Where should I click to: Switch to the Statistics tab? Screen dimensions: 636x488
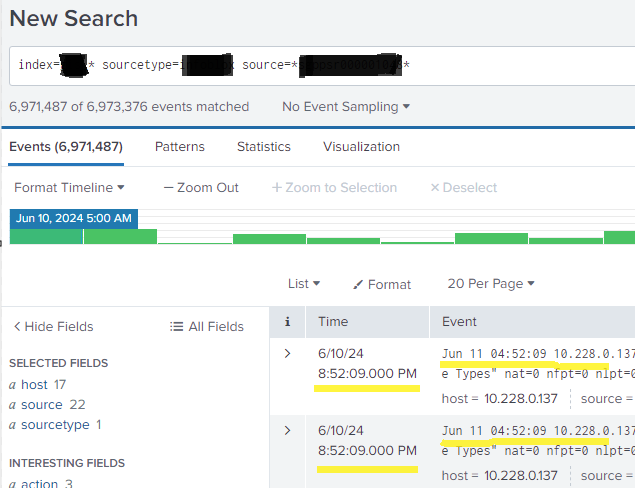[263, 146]
